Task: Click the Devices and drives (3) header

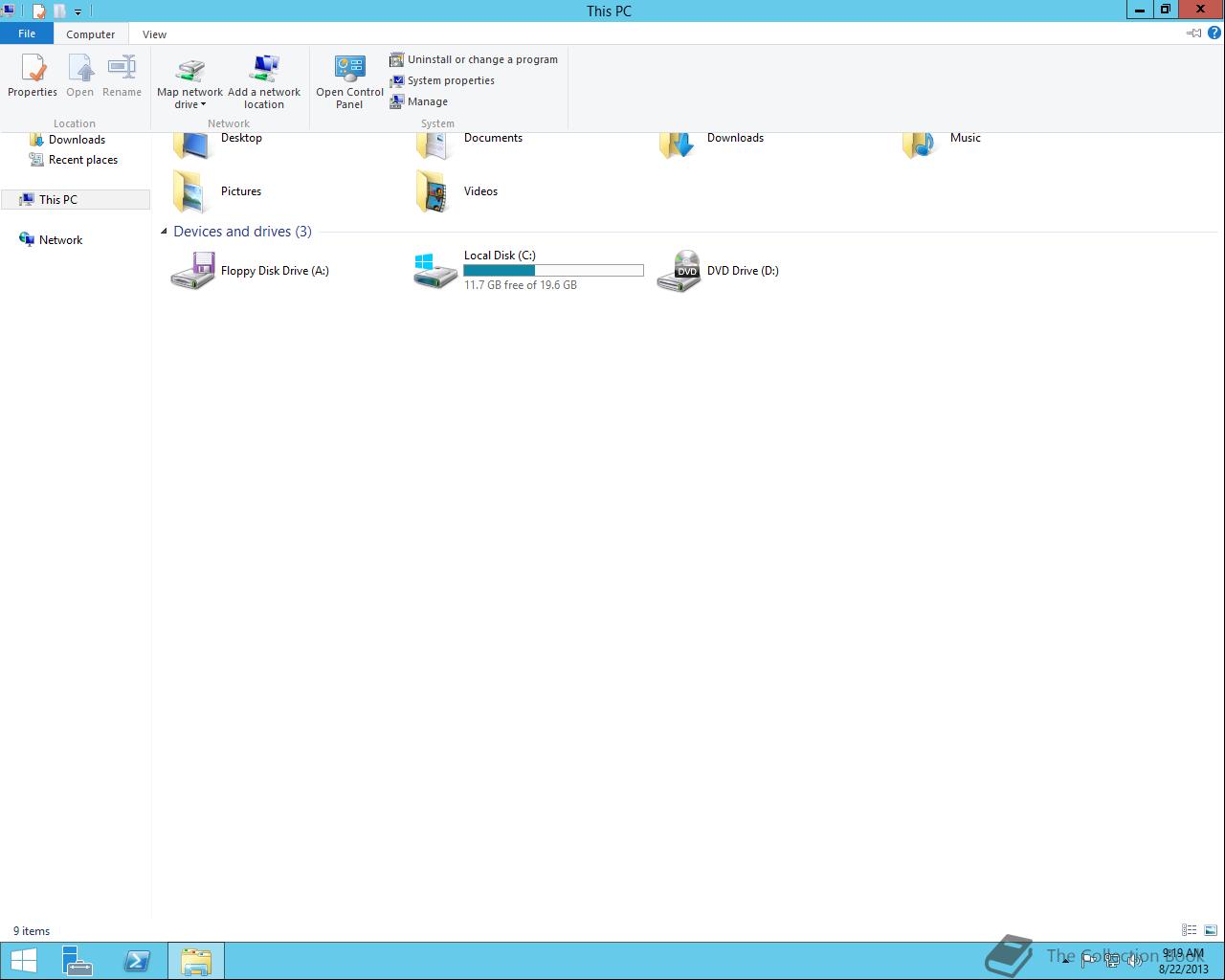Action: pos(242,232)
